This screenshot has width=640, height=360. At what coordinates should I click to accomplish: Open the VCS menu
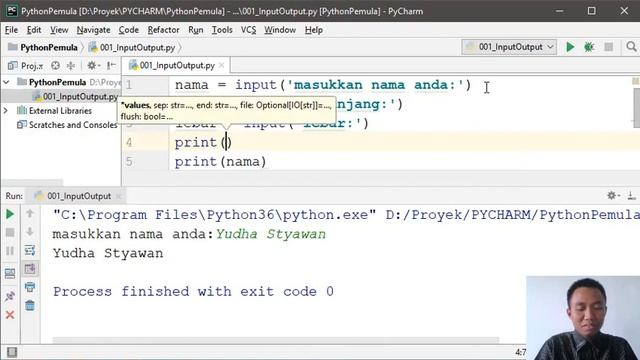[248, 30]
